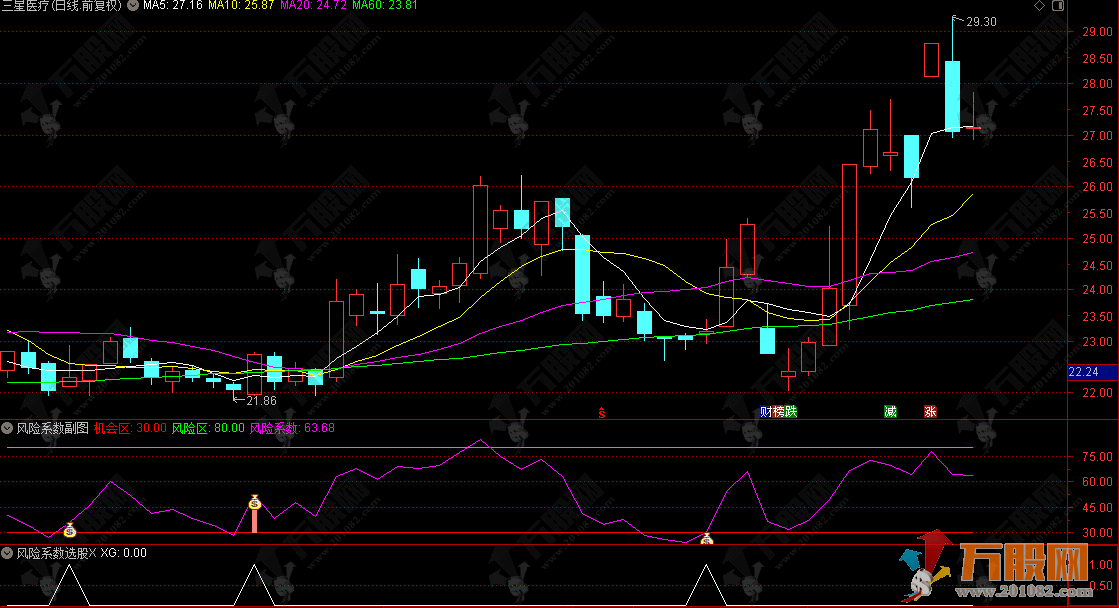Expand the 风险系数副图 indicator menu arrow
Screen dimensions: 1119x608
8,428
